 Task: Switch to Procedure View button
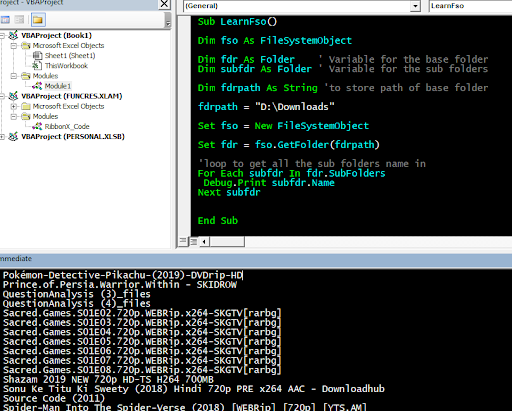coord(183,241)
